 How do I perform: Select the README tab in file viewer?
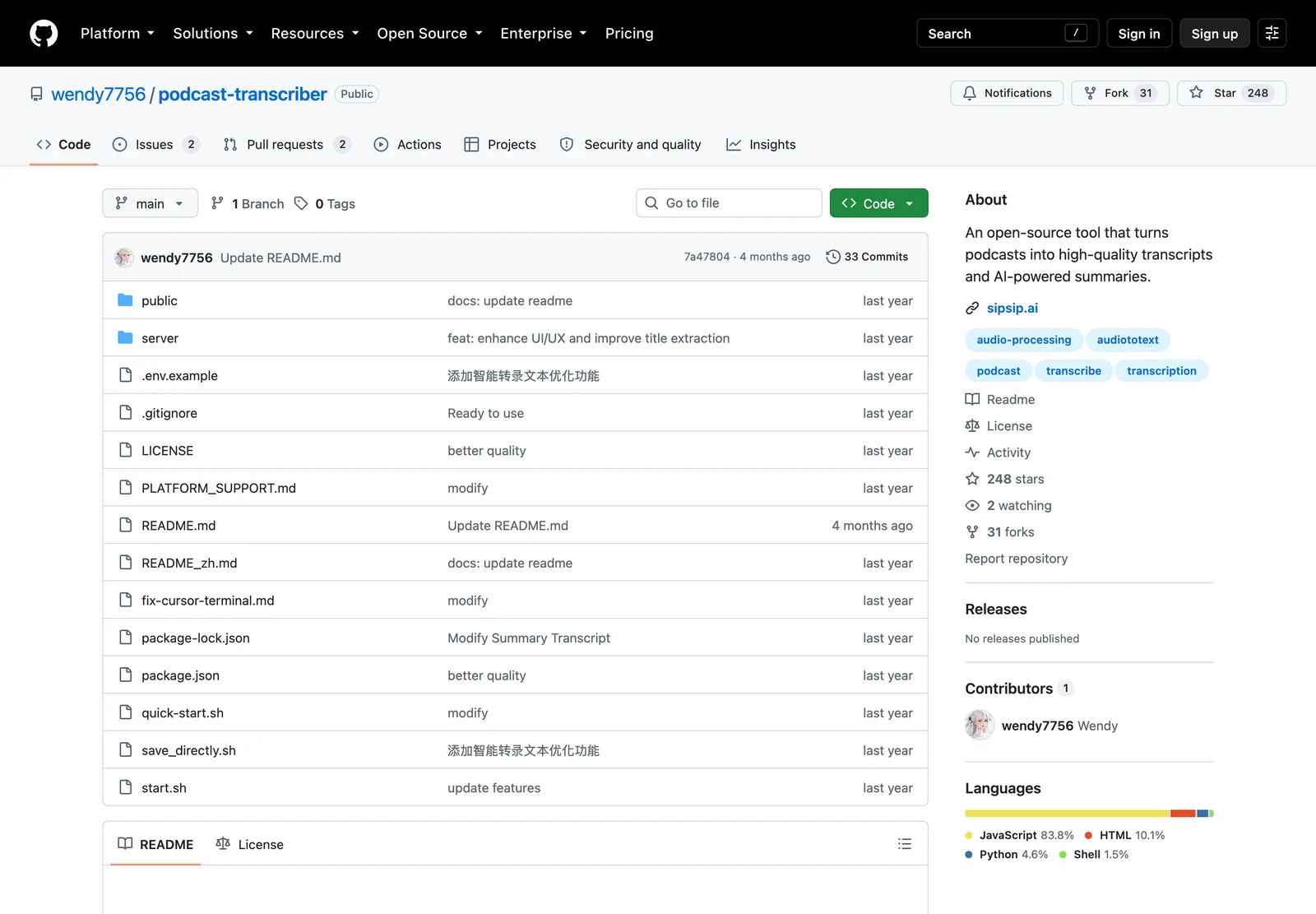[155, 844]
